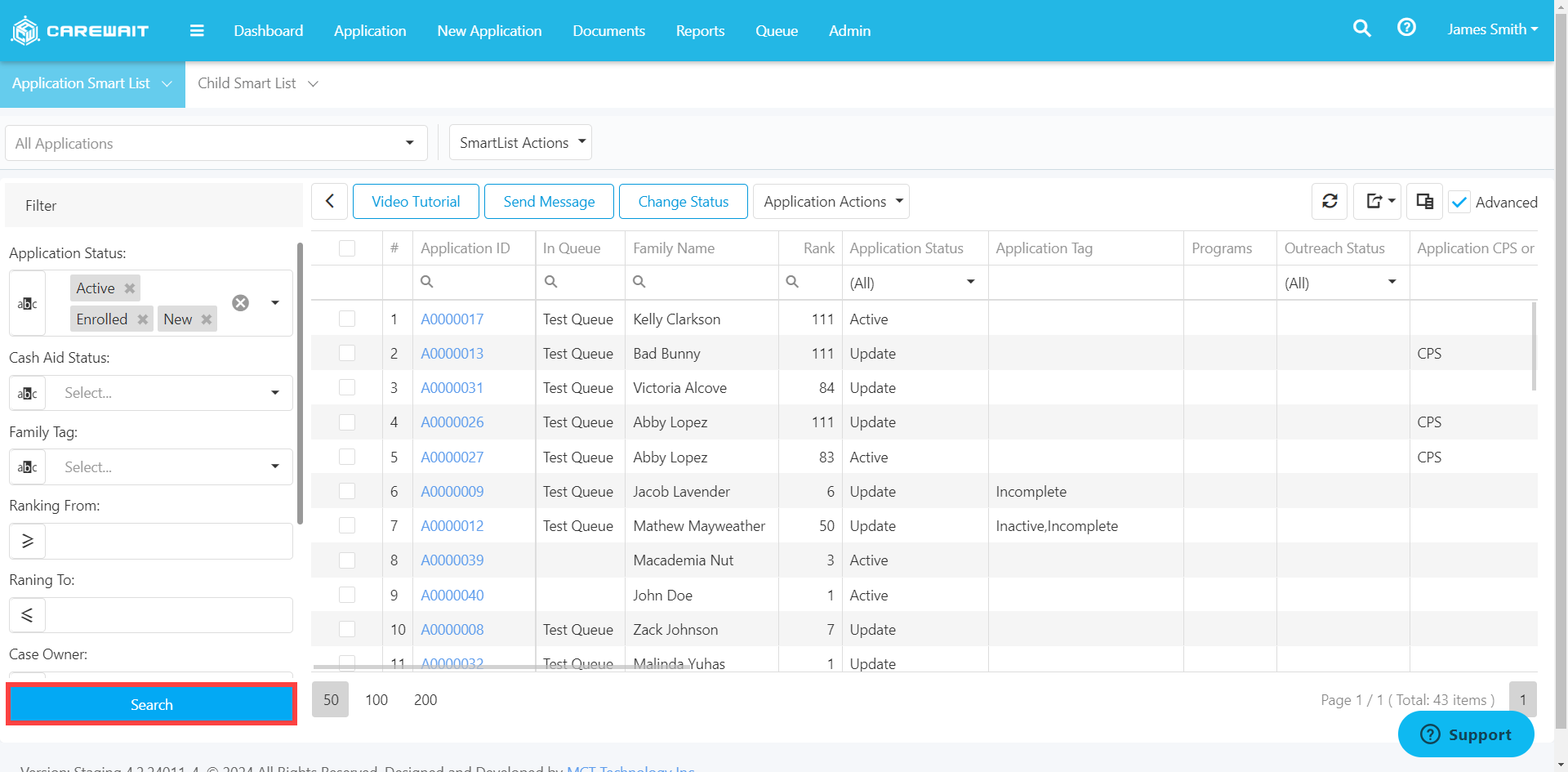1568x772 pixels.
Task: Click Send Message button
Action: pos(549,202)
